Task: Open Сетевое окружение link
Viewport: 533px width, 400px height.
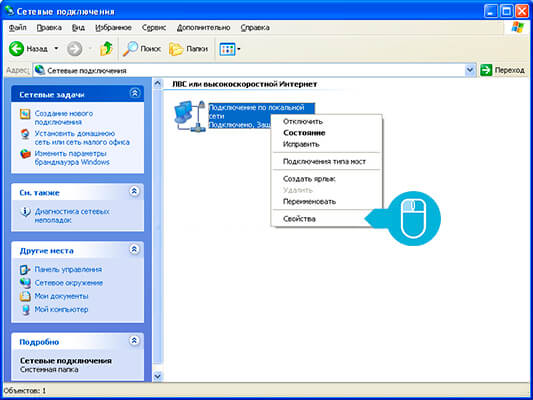Action: [x=69, y=283]
